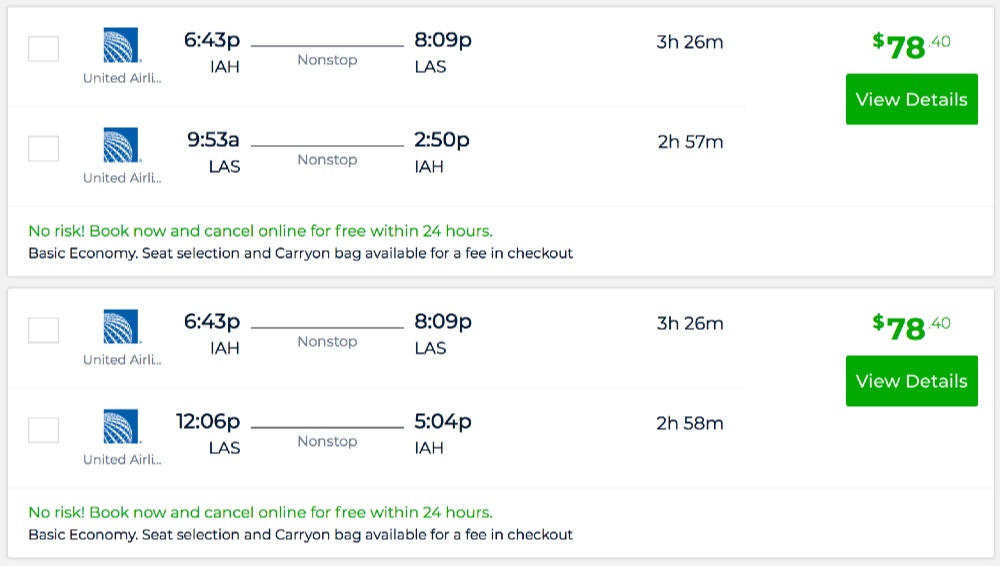Check the box for the 9:53a LAS departure
This screenshot has width=1000, height=566.
[43, 149]
